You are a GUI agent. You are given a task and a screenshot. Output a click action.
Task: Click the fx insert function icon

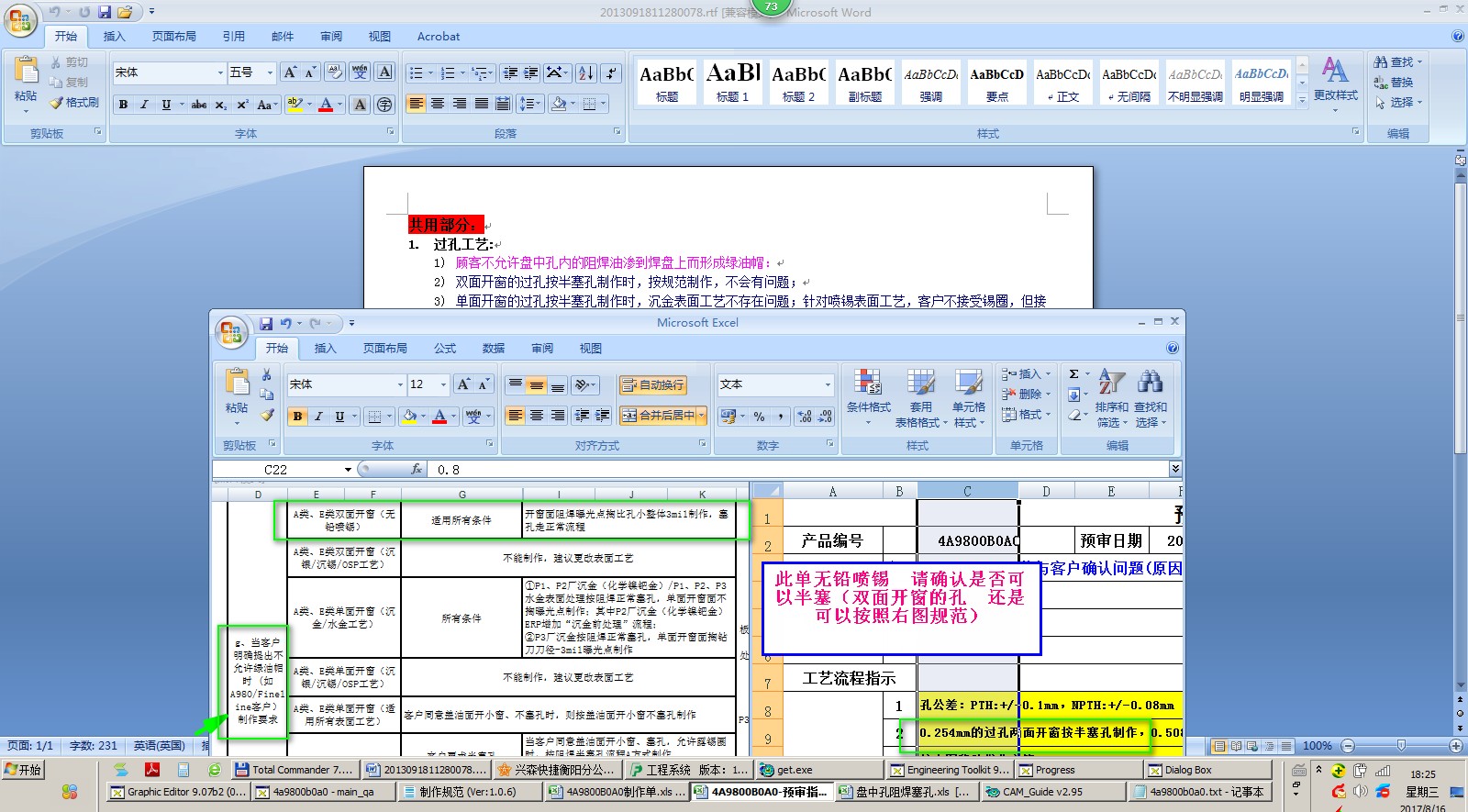tap(417, 469)
